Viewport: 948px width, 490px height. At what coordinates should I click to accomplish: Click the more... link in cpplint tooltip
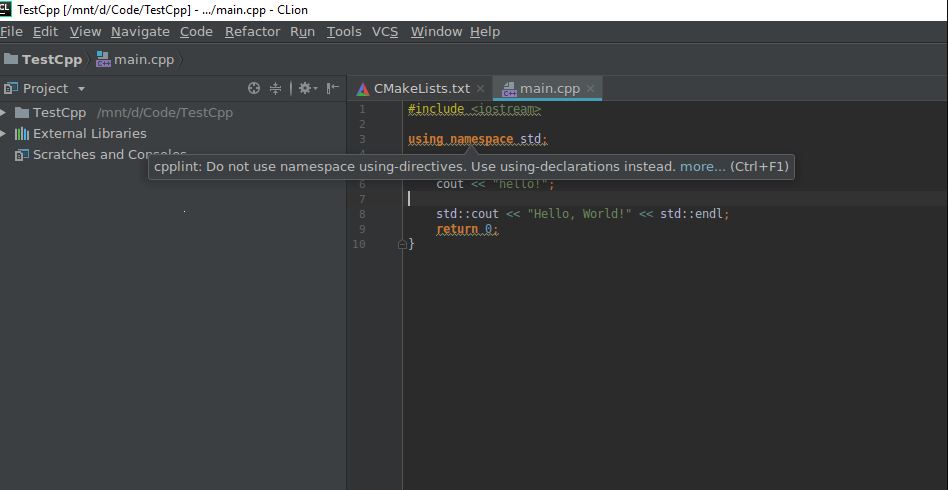pos(703,166)
